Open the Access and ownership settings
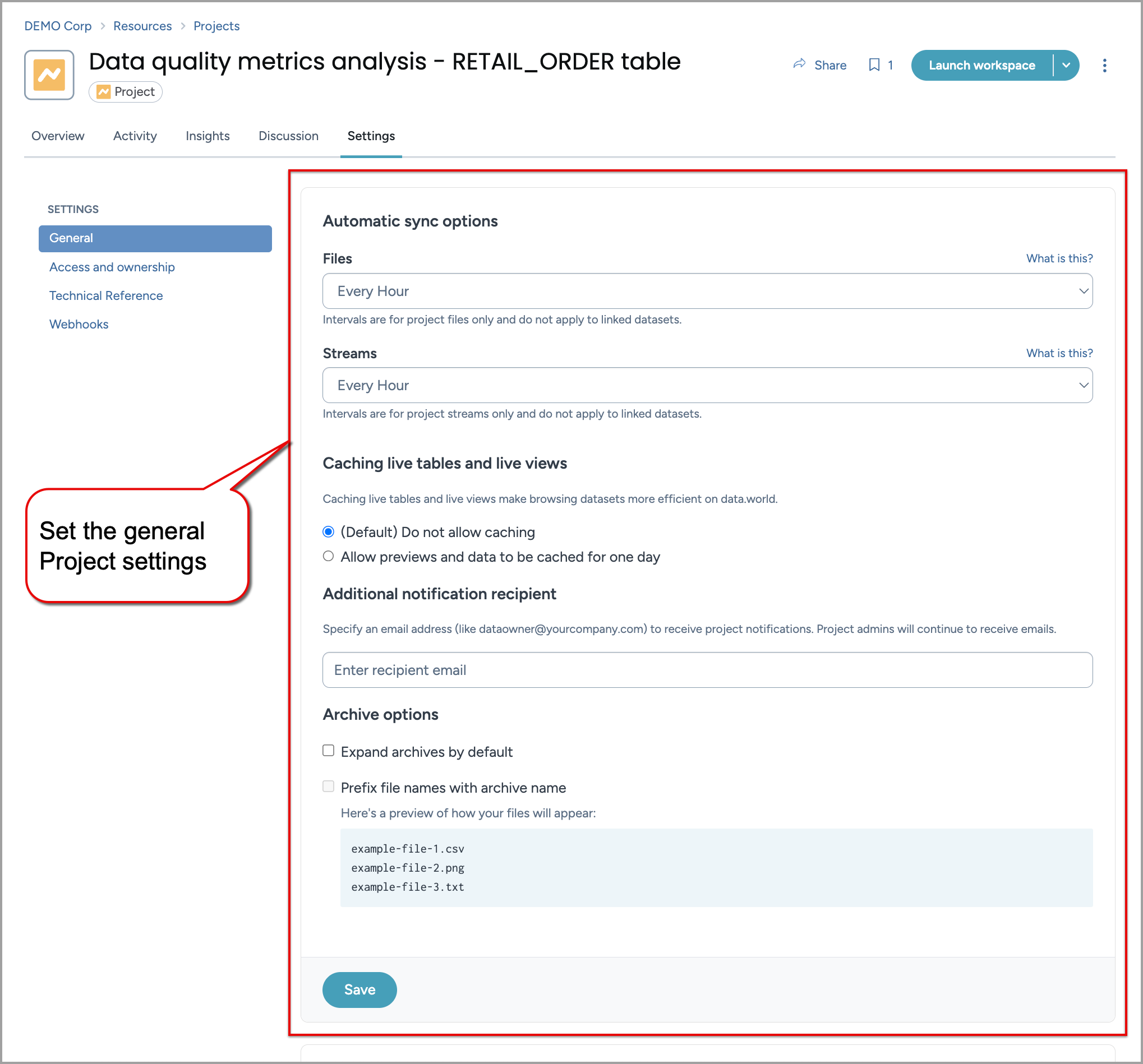Screen dimensions: 1143x1064 pos(112,267)
